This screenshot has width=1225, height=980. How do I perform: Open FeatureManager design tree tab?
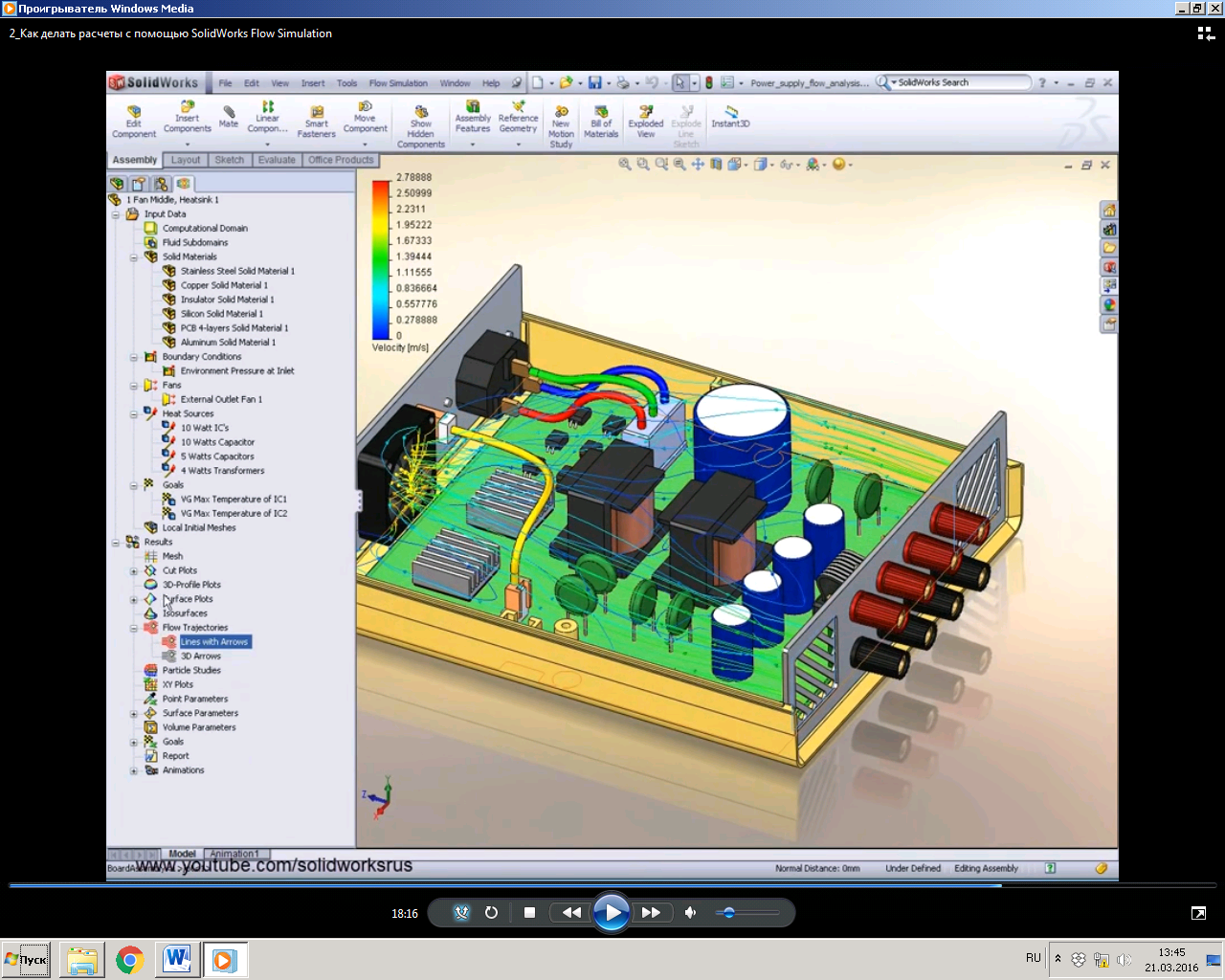click(117, 183)
